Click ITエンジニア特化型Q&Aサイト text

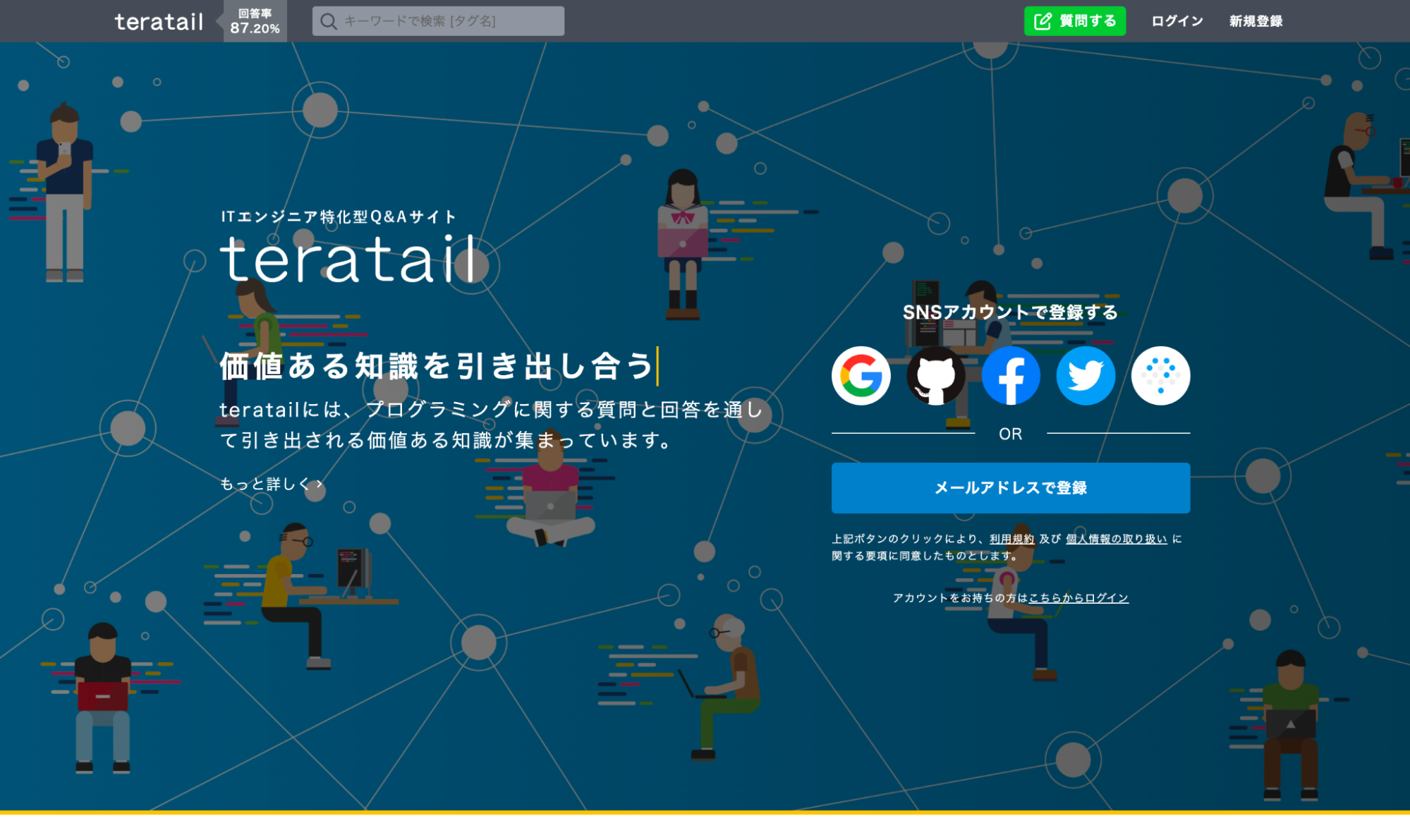pyautogui.click(x=339, y=217)
